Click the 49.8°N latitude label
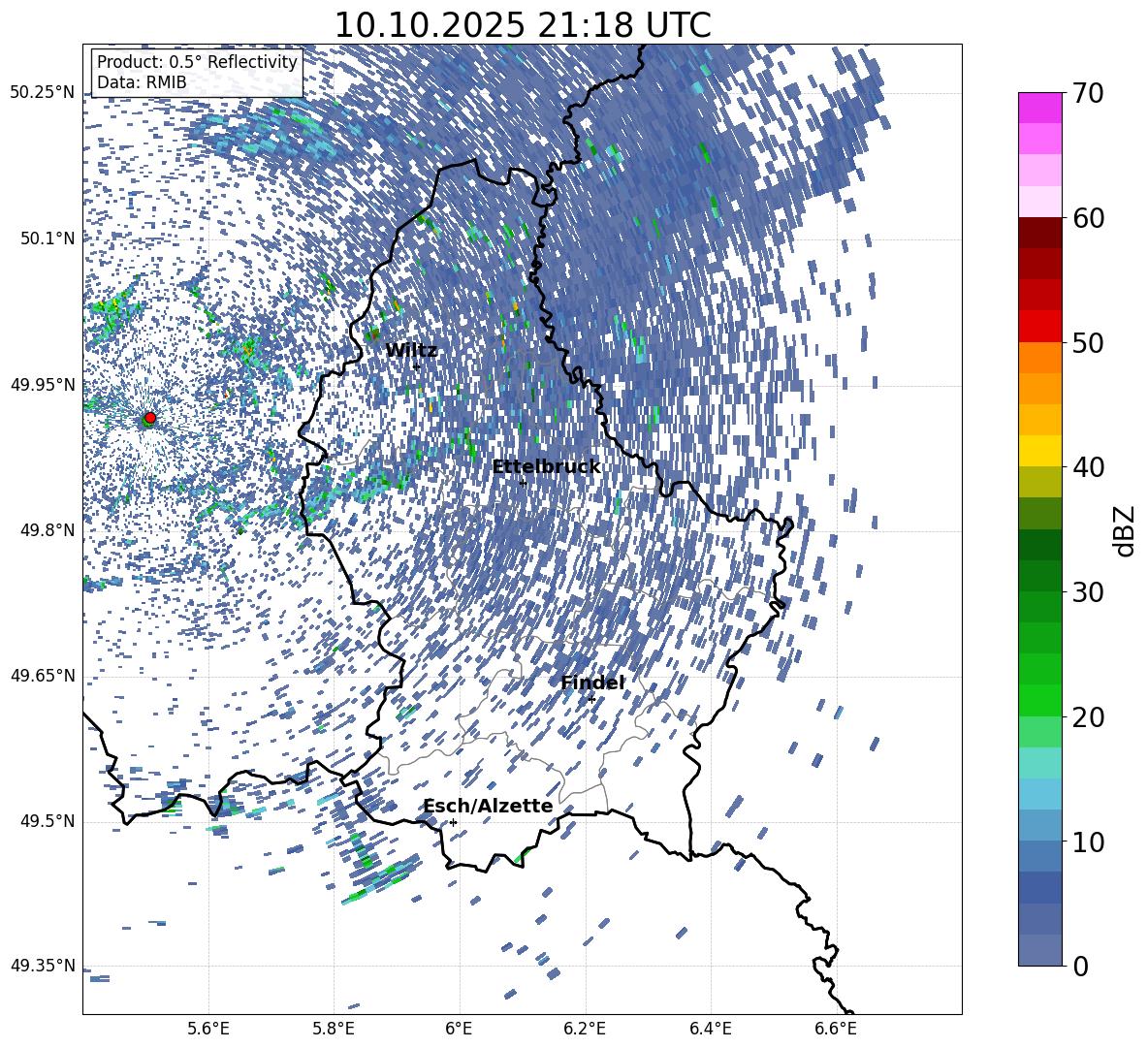This screenshot has width=1148, height=1048. (48, 530)
